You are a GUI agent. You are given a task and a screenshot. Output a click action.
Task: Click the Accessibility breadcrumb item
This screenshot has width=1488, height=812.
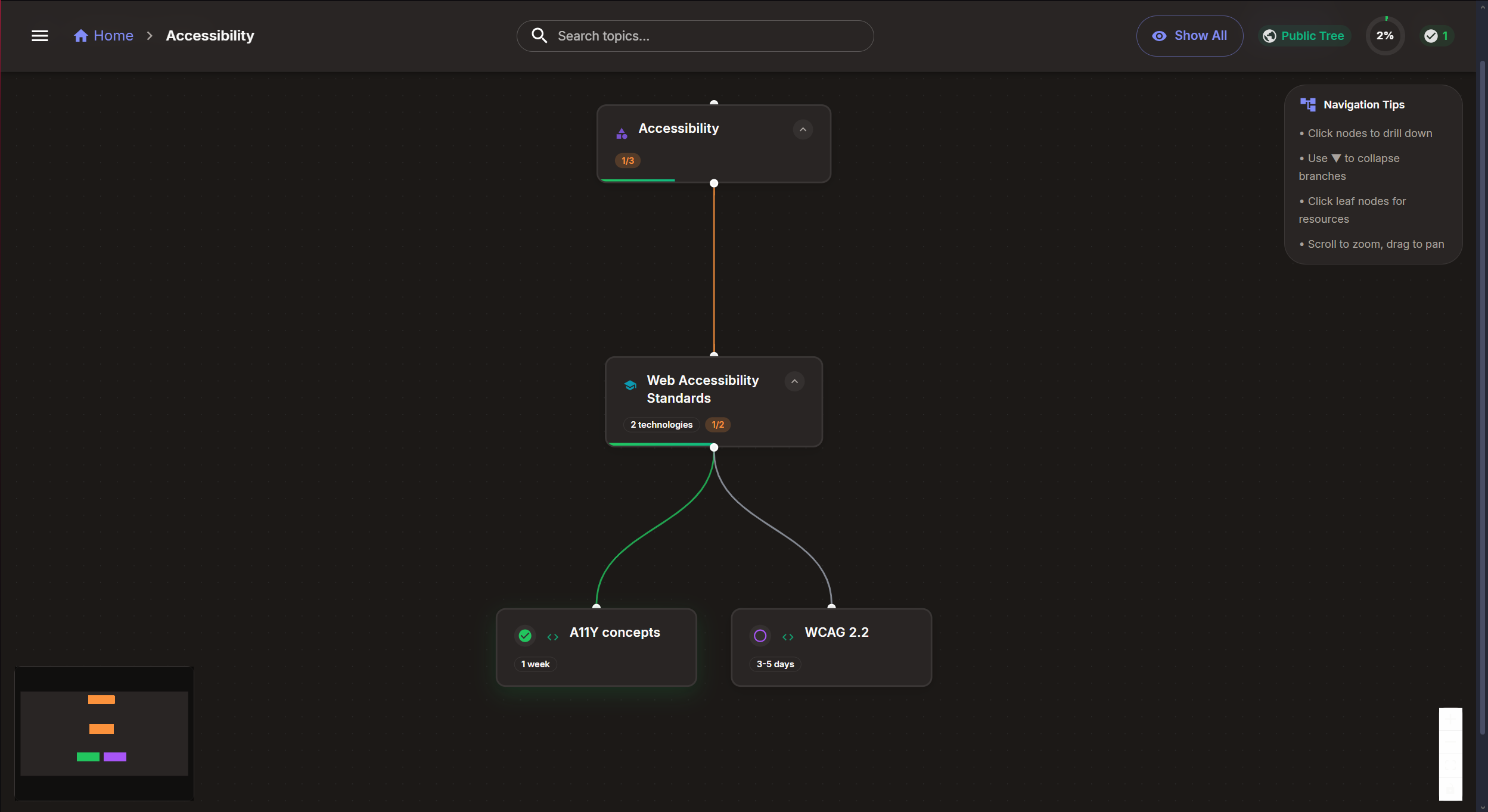click(x=210, y=36)
